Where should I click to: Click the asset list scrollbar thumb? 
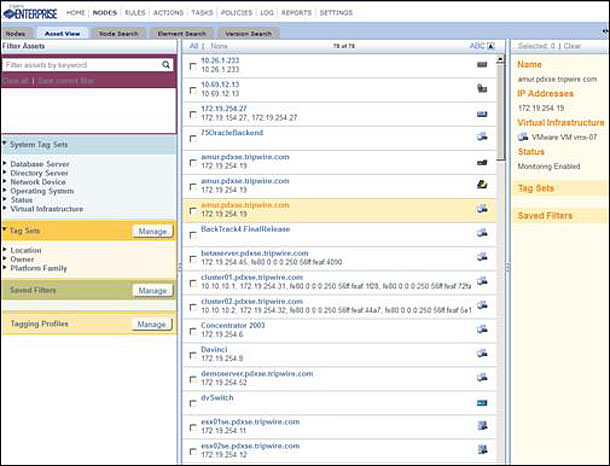[500, 112]
